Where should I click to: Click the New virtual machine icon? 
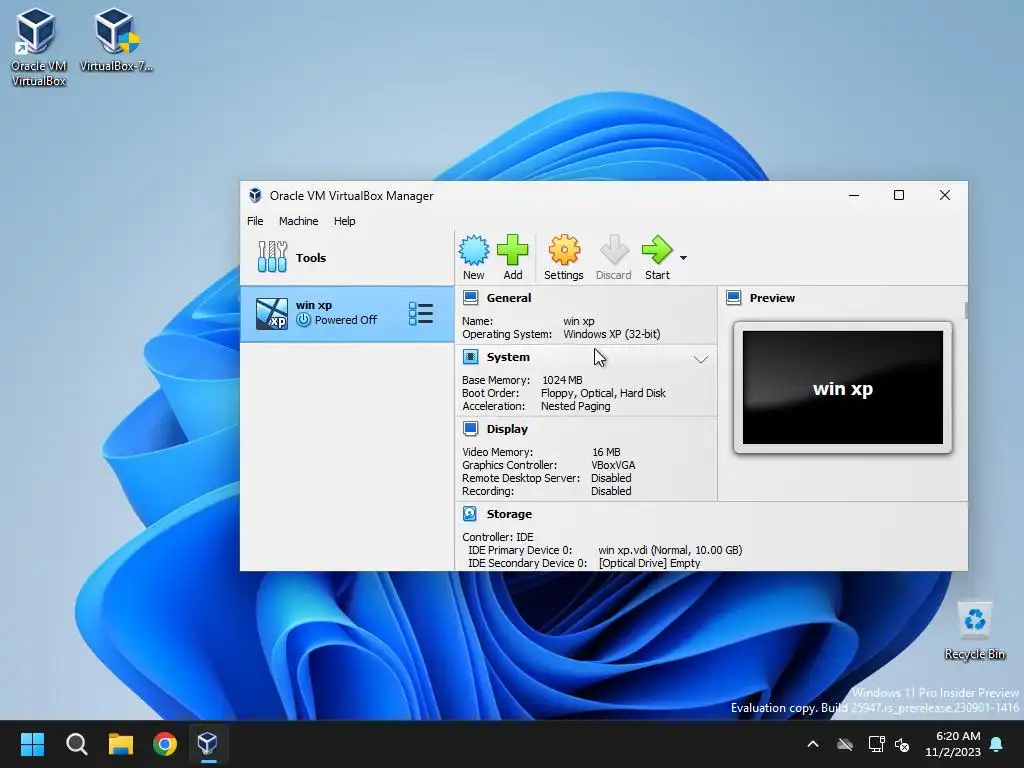473,250
